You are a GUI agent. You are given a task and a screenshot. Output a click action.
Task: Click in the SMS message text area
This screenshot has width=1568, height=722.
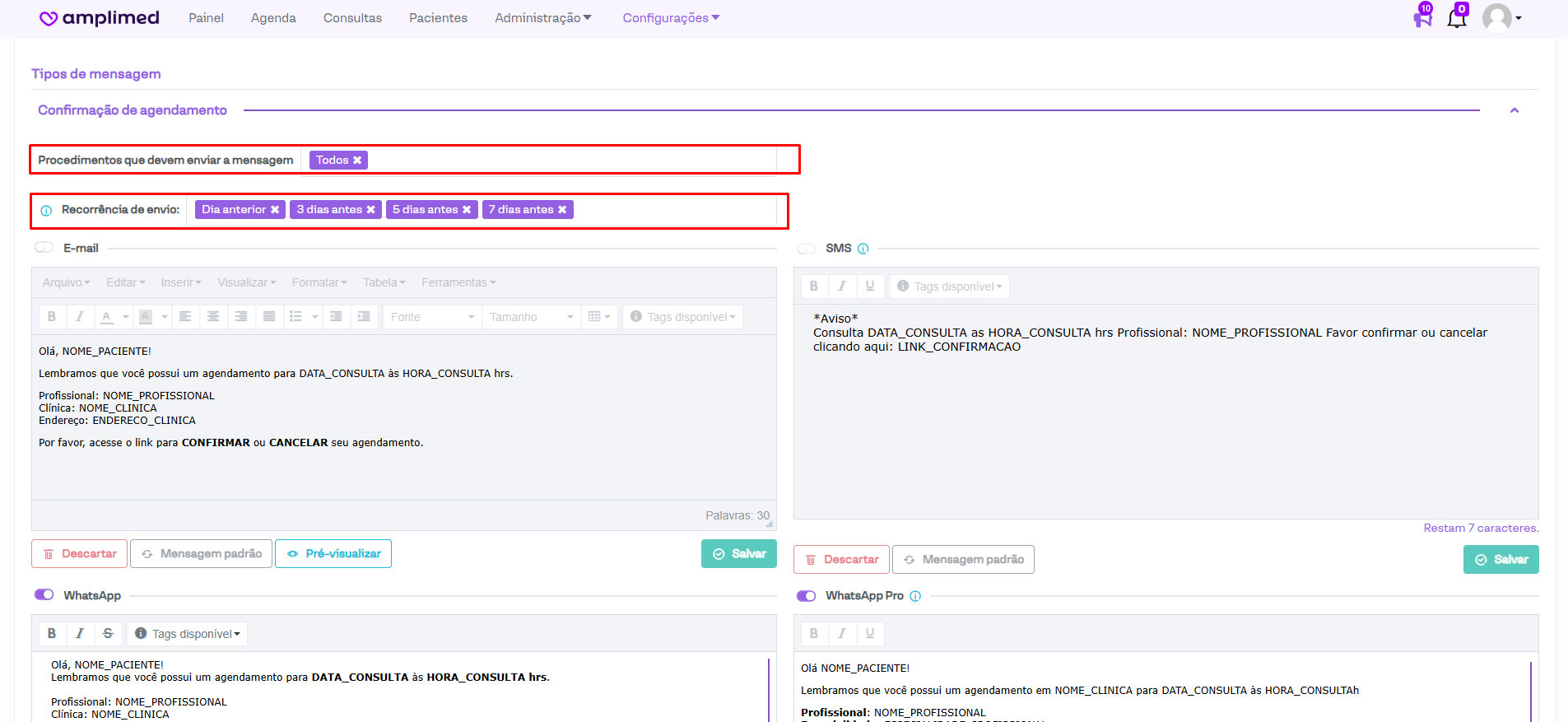click(x=1165, y=428)
